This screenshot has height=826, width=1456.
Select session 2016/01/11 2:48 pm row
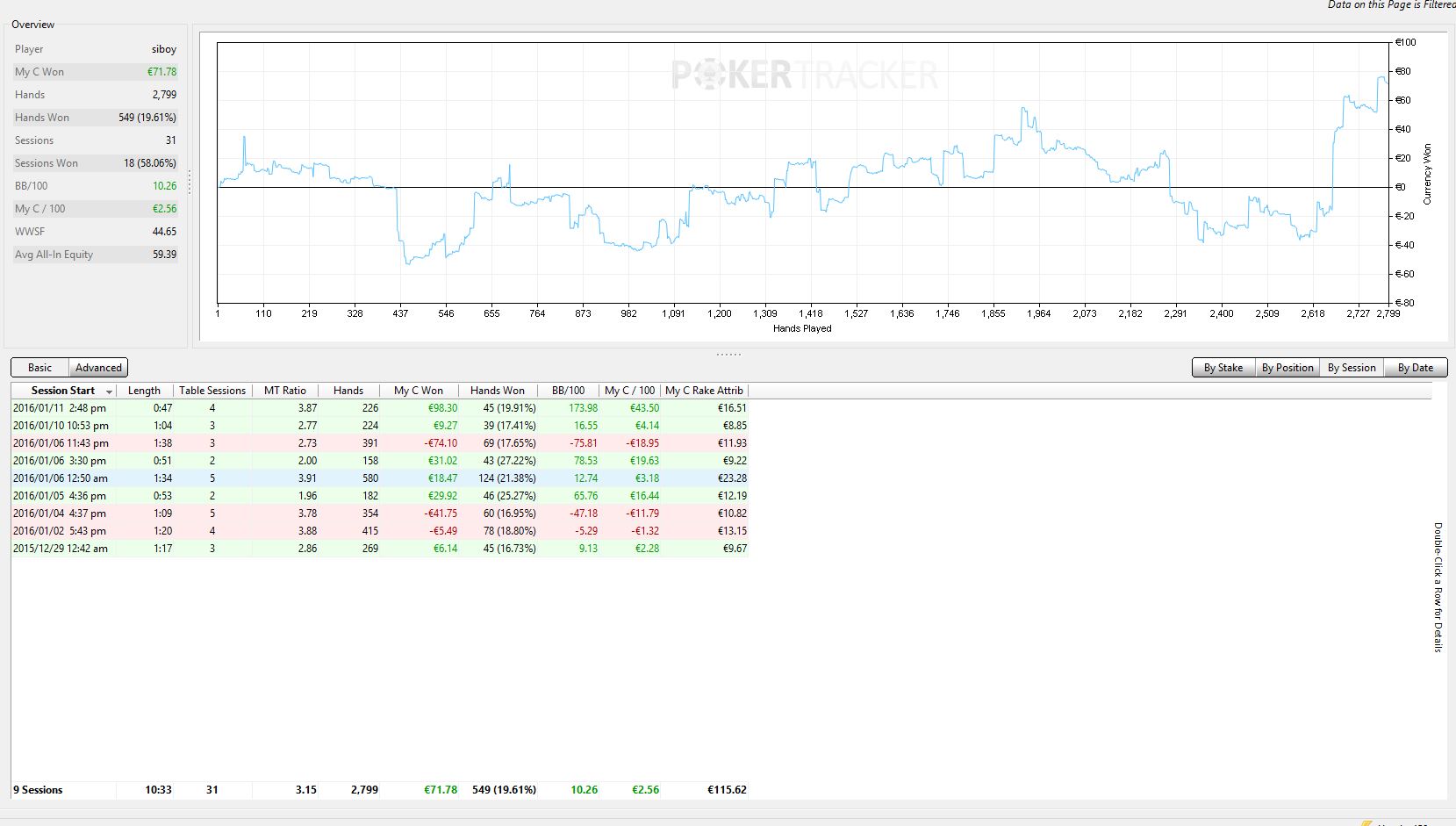(x=379, y=408)
